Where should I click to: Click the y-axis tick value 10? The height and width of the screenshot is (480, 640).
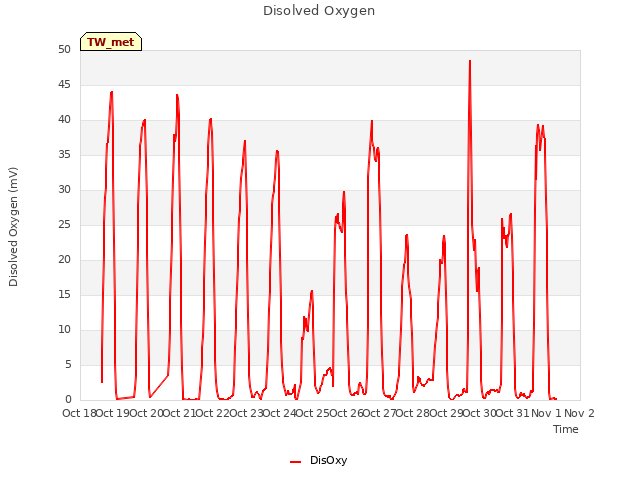tap(64, 329)
